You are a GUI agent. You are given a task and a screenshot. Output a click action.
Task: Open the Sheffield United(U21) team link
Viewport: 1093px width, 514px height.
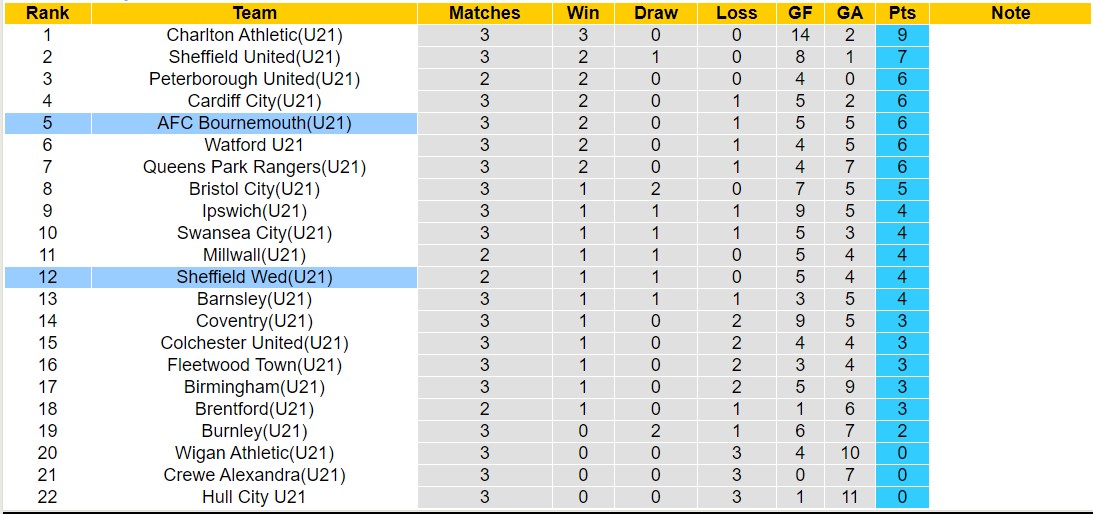(x=254, y=57)
